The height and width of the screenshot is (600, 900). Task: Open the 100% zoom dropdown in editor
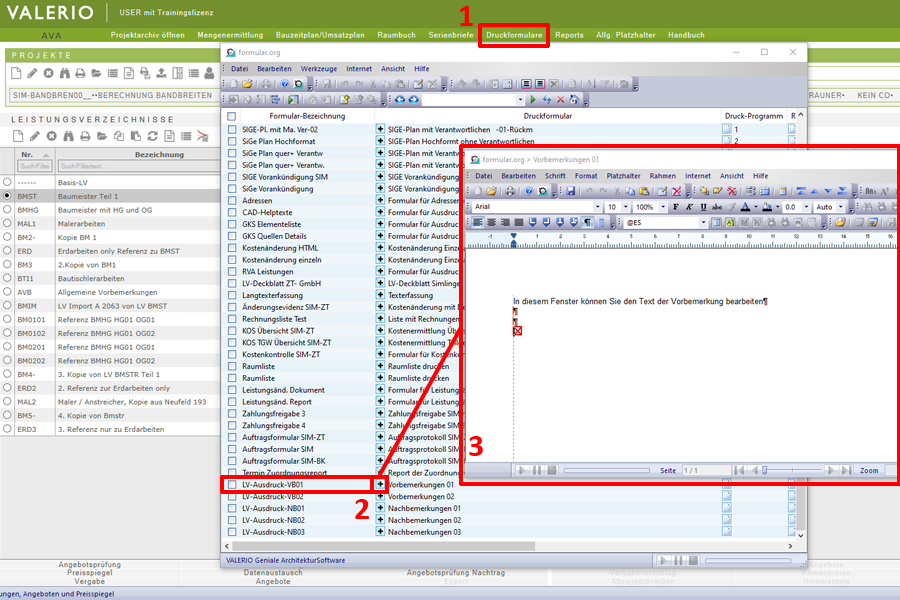[663, 207]
